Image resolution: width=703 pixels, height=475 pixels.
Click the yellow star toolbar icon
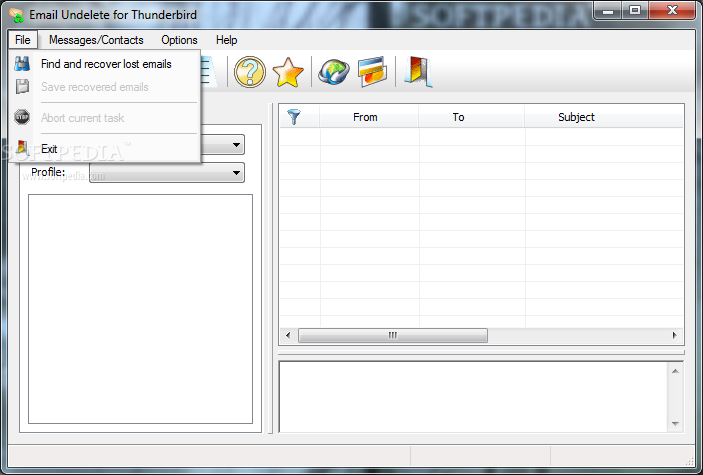click(x=288, y=72)
